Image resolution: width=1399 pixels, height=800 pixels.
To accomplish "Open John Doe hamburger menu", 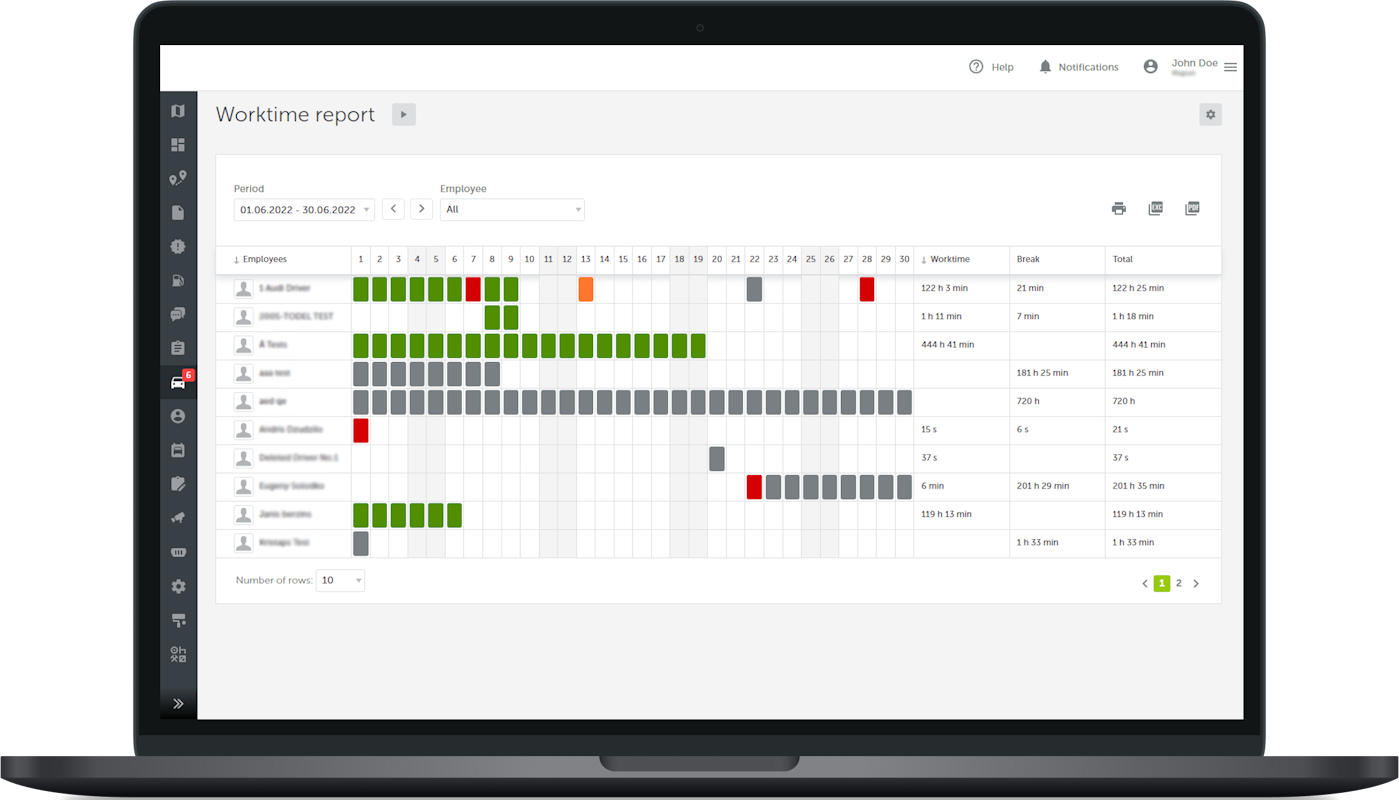I will point(1230,67).
